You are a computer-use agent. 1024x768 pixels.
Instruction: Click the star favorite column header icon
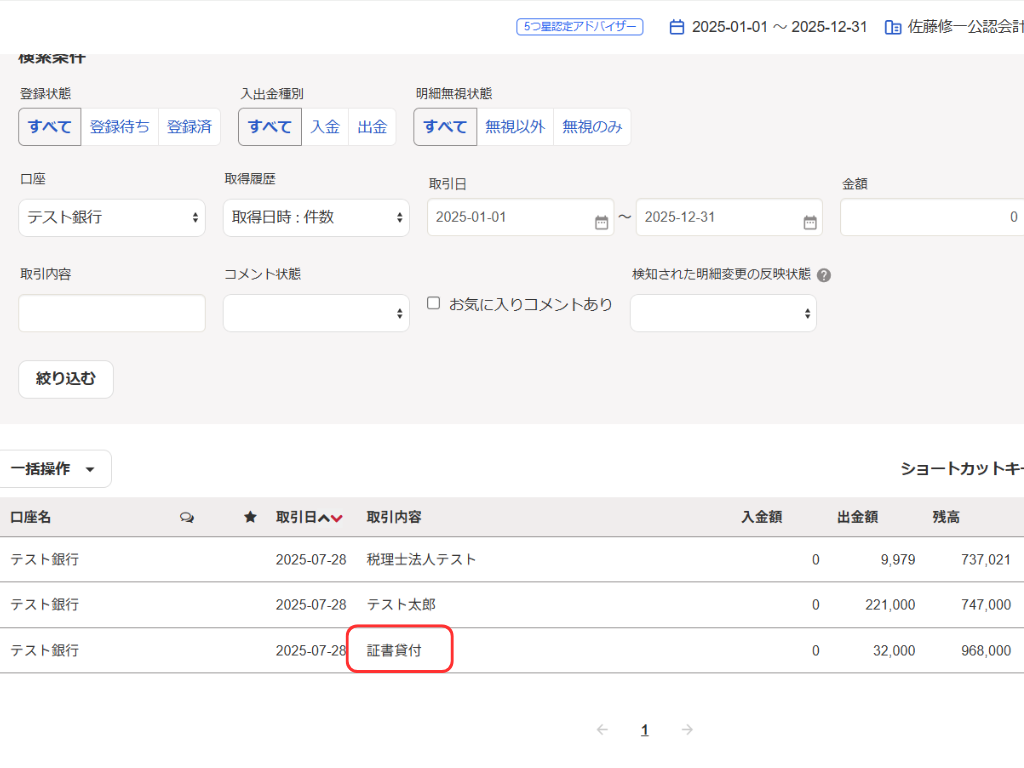[250, 517]
